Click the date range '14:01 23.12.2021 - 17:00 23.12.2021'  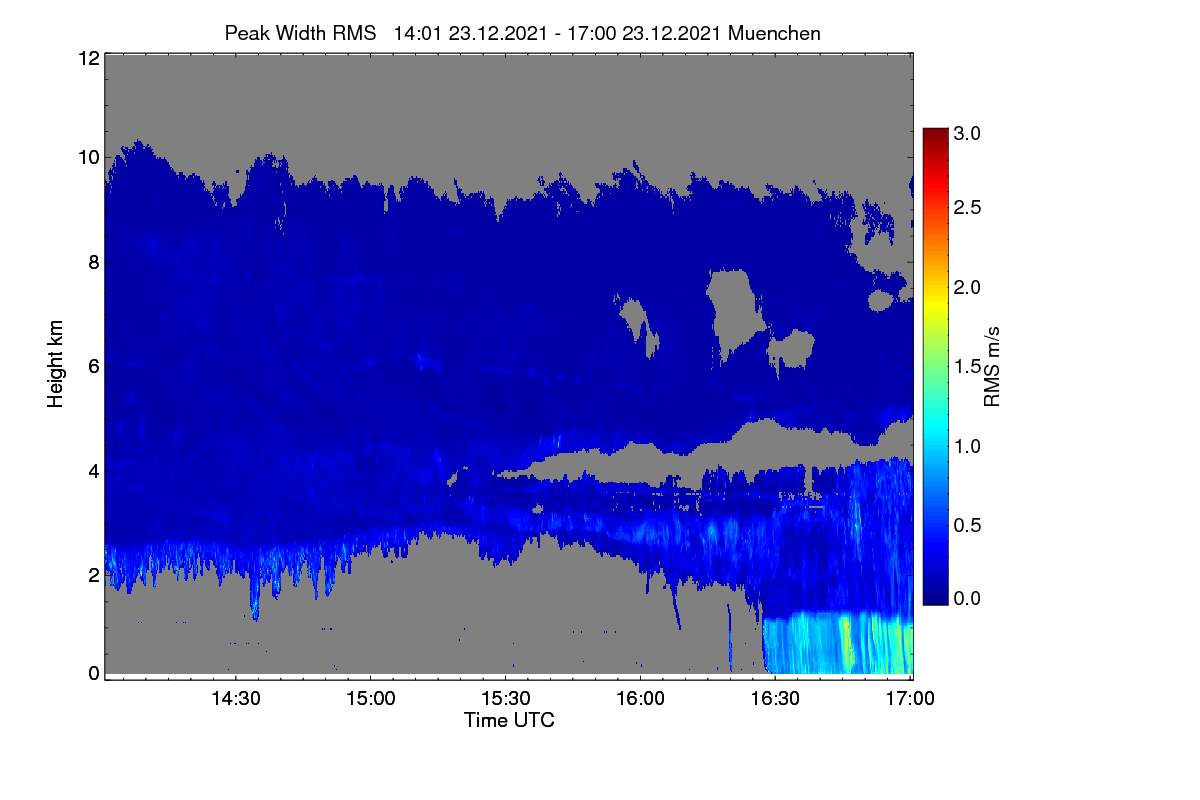pos(559,33)
